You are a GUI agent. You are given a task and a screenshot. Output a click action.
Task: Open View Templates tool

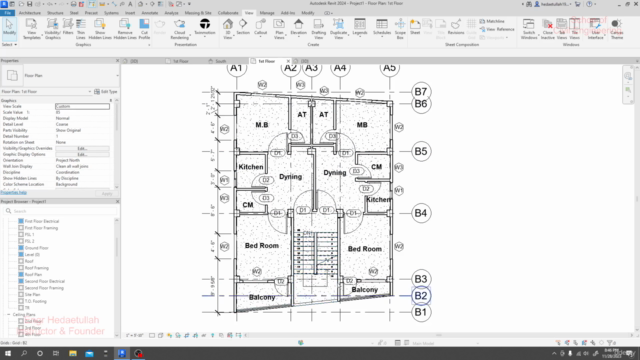coord(31,29)
